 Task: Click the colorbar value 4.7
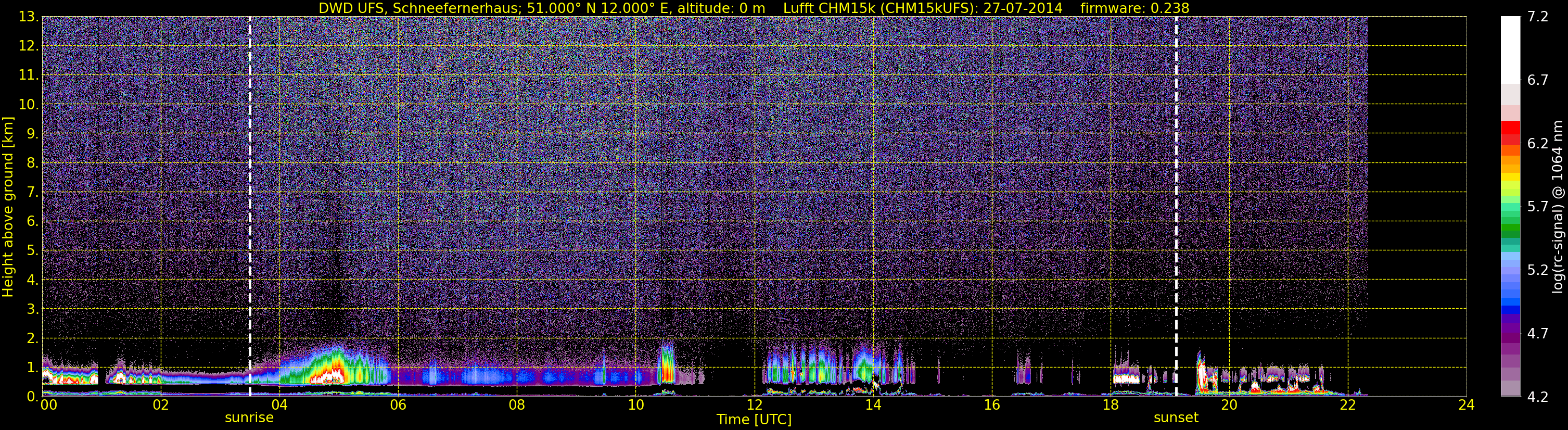click(1538, 333)
